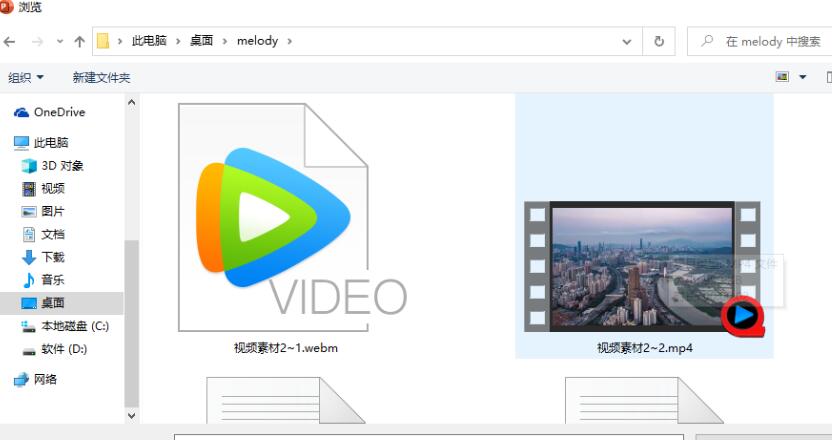The image size is (832, 440).
Task: Click sidebar scrollbar down arrow
Action: [132, 416]
